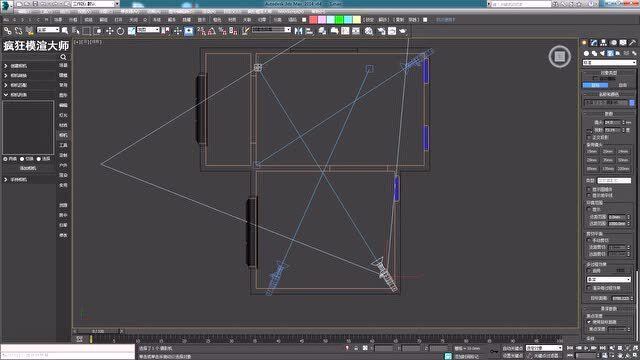Screen dimensions: 640x360
Task: Click the rectangular selection region icon
Action: point(87,31)
